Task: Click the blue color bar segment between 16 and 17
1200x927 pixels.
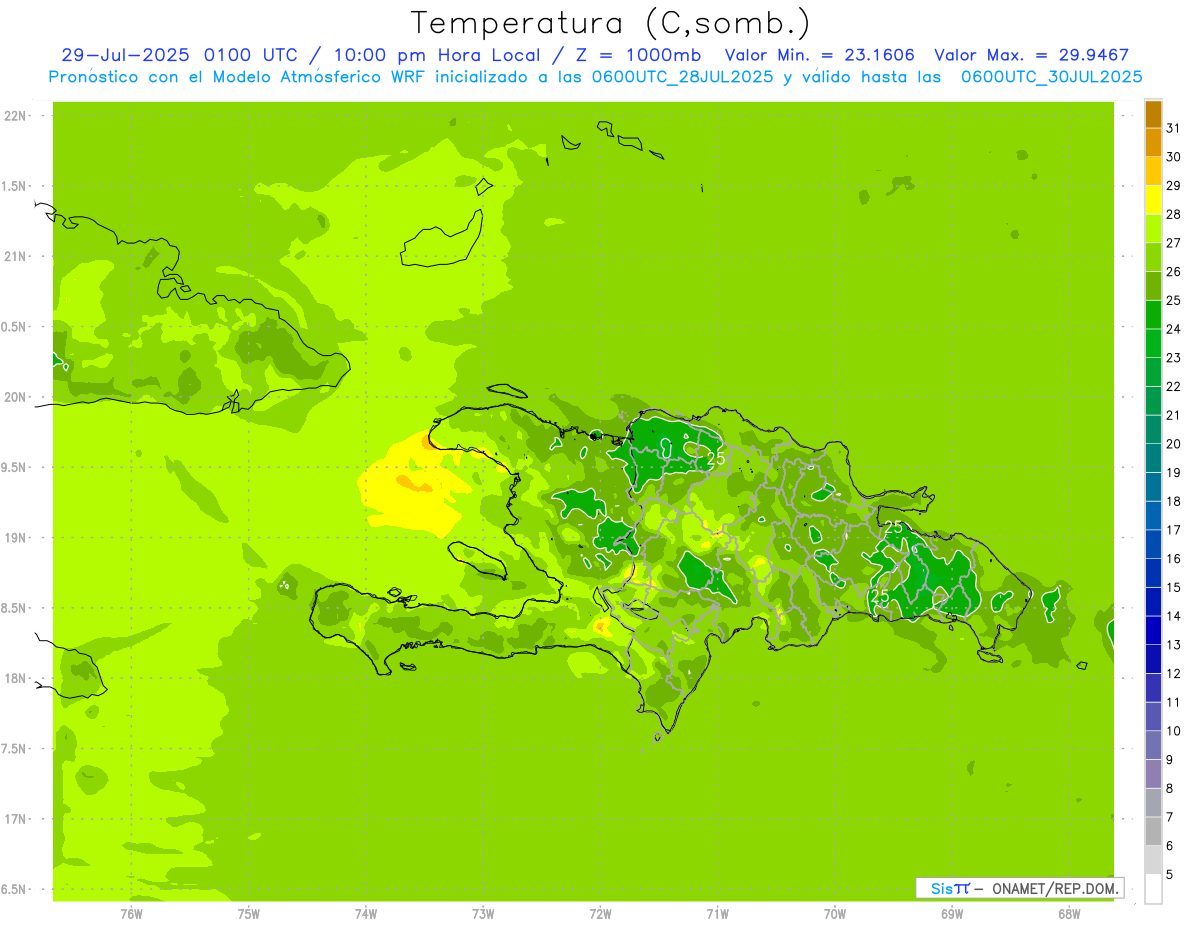Action: [x=1153, y=545]
